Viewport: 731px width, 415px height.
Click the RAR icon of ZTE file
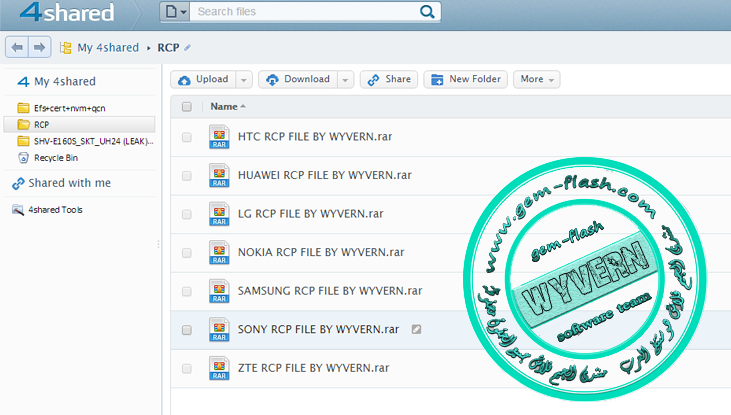click(x=219, y=368)
